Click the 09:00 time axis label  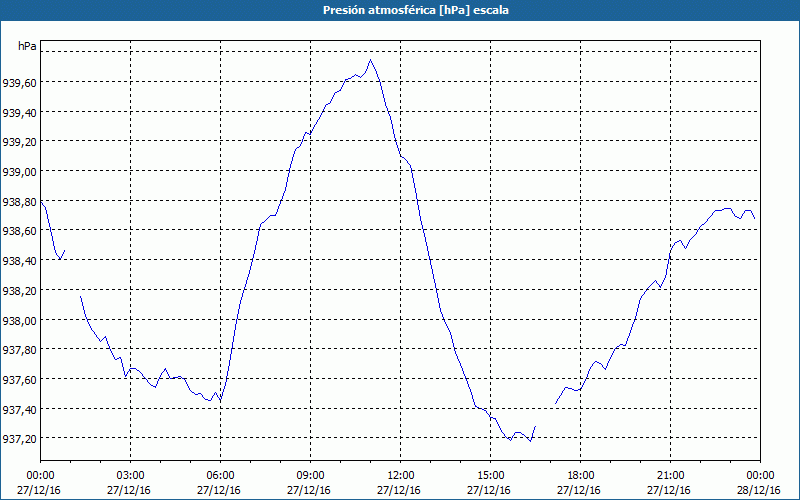click(310, 476)
